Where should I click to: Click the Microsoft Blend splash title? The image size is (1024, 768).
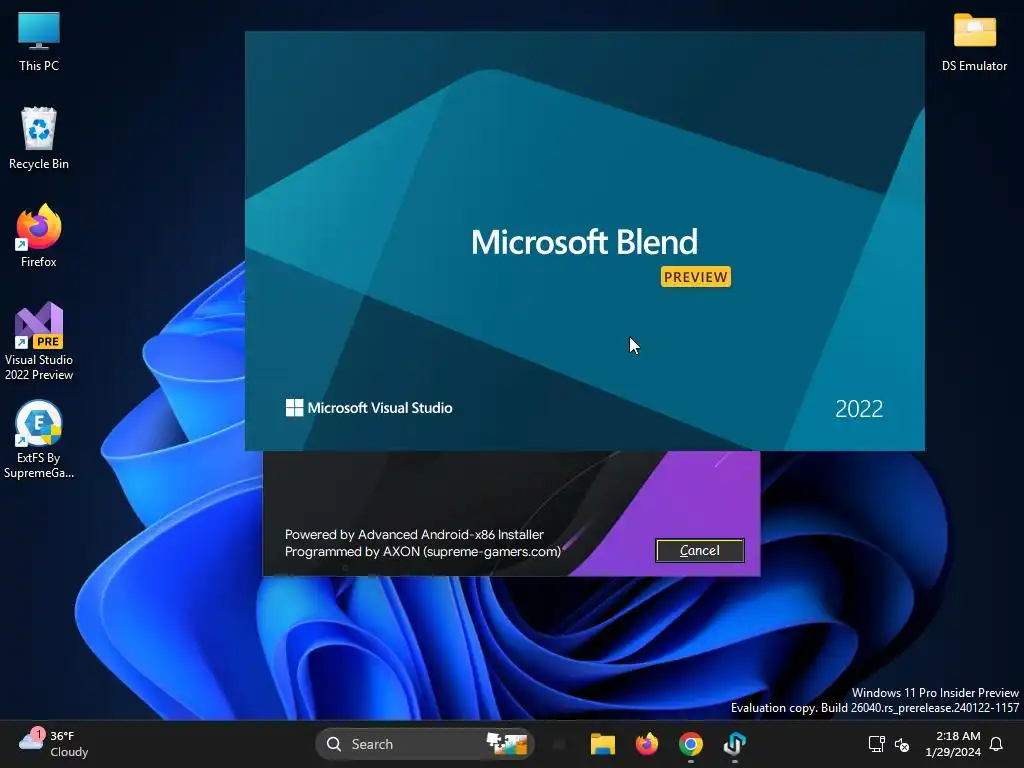tap(584, 242)
